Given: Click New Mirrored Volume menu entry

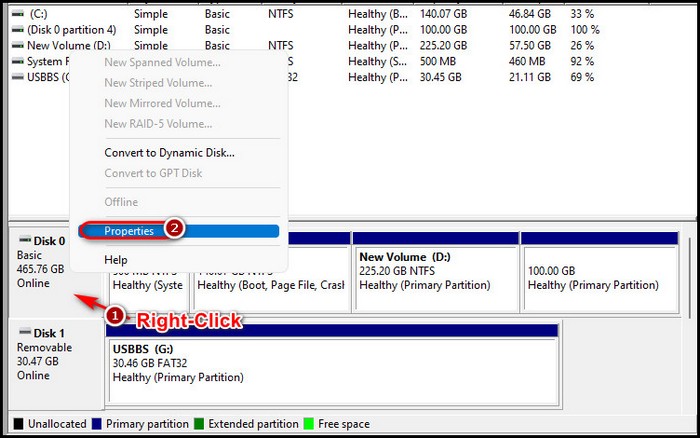Looking at the screenshot, I should coord(162,103).
